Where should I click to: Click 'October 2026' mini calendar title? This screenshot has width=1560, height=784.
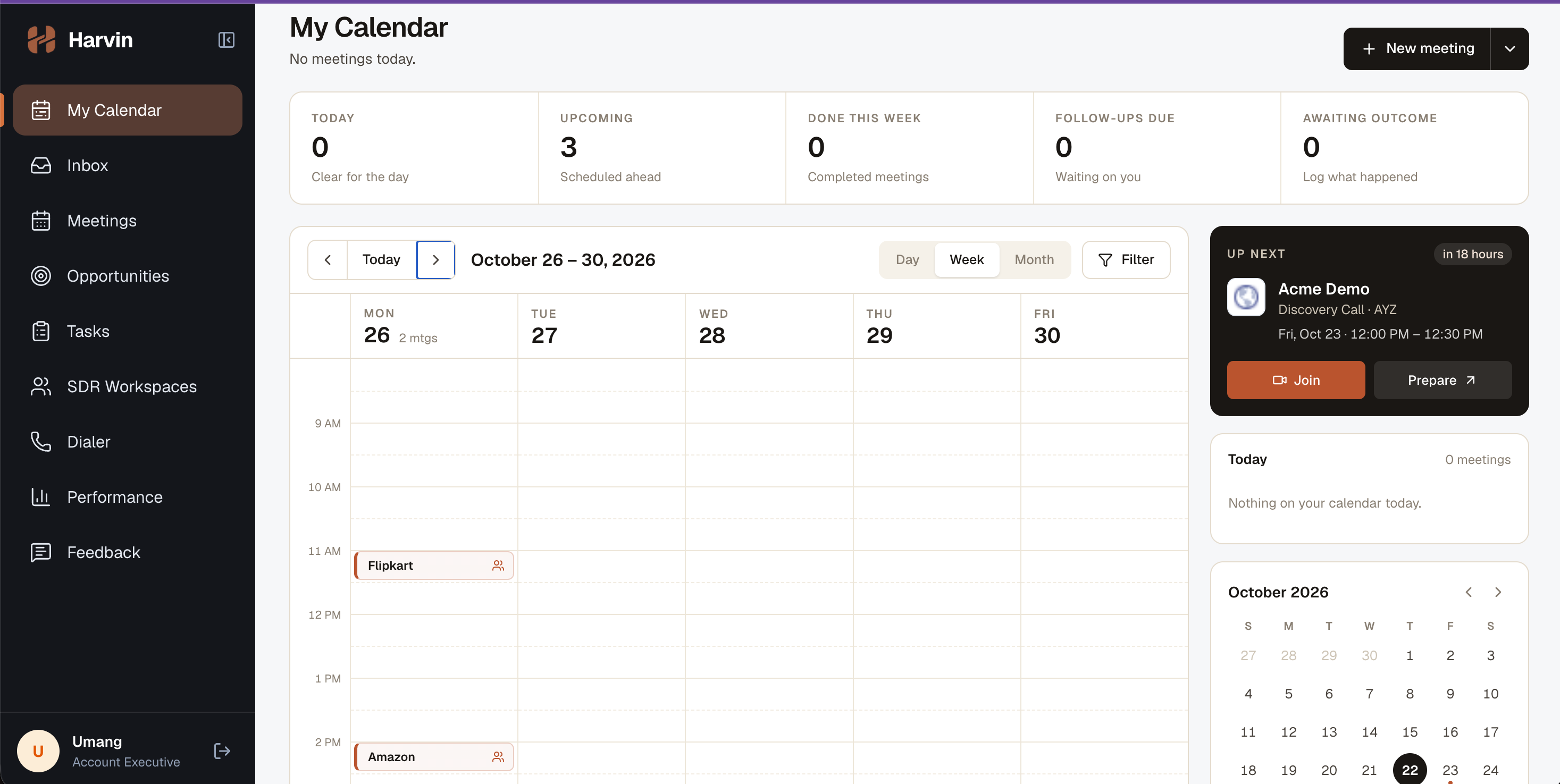(x=1278, y=592)
